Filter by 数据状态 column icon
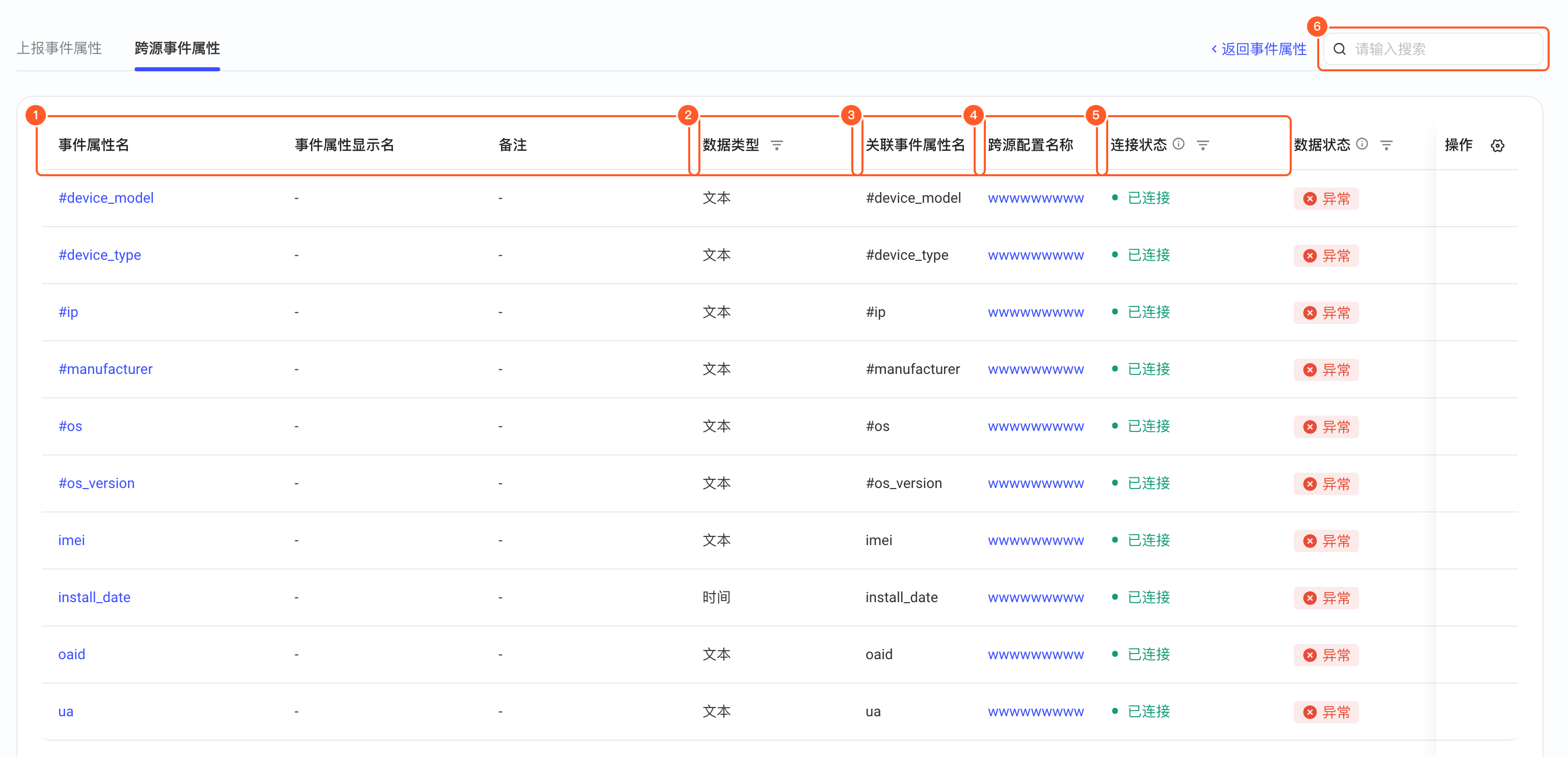The width and height of the screenshot is (1568, 757). coord(1386,145)
